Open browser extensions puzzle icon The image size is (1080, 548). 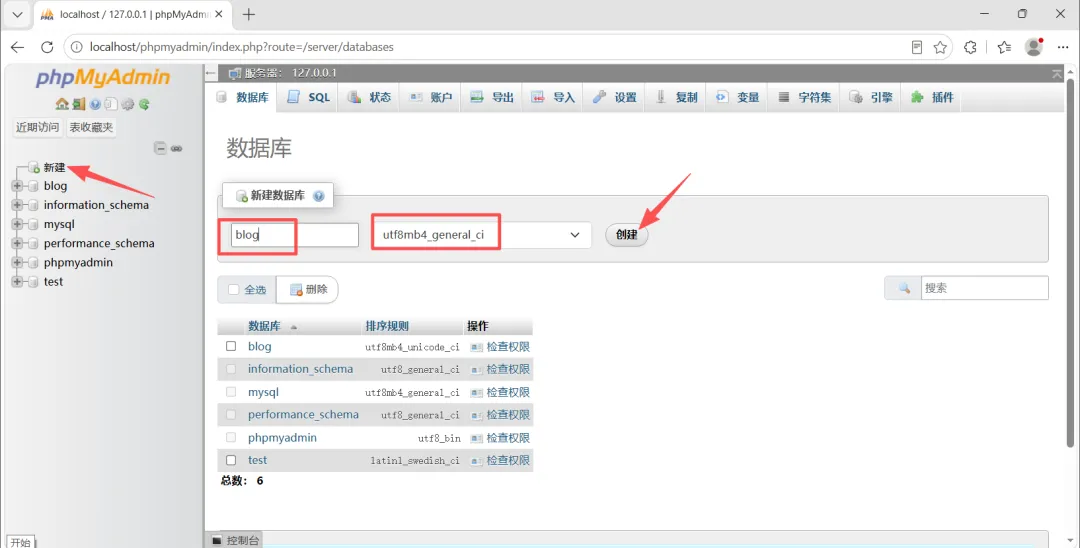tap(970, 47)
